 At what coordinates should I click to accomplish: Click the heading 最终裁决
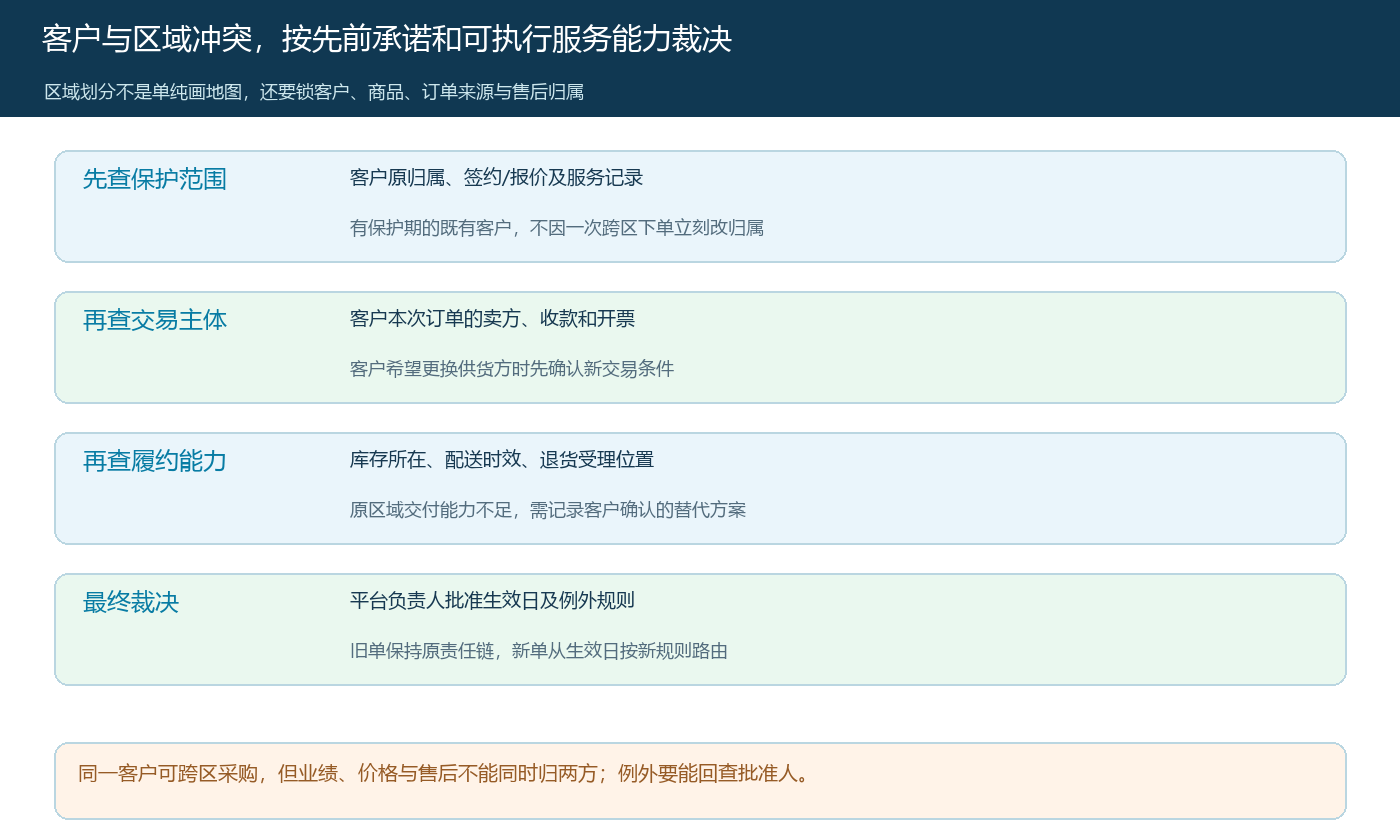[131, 603]
